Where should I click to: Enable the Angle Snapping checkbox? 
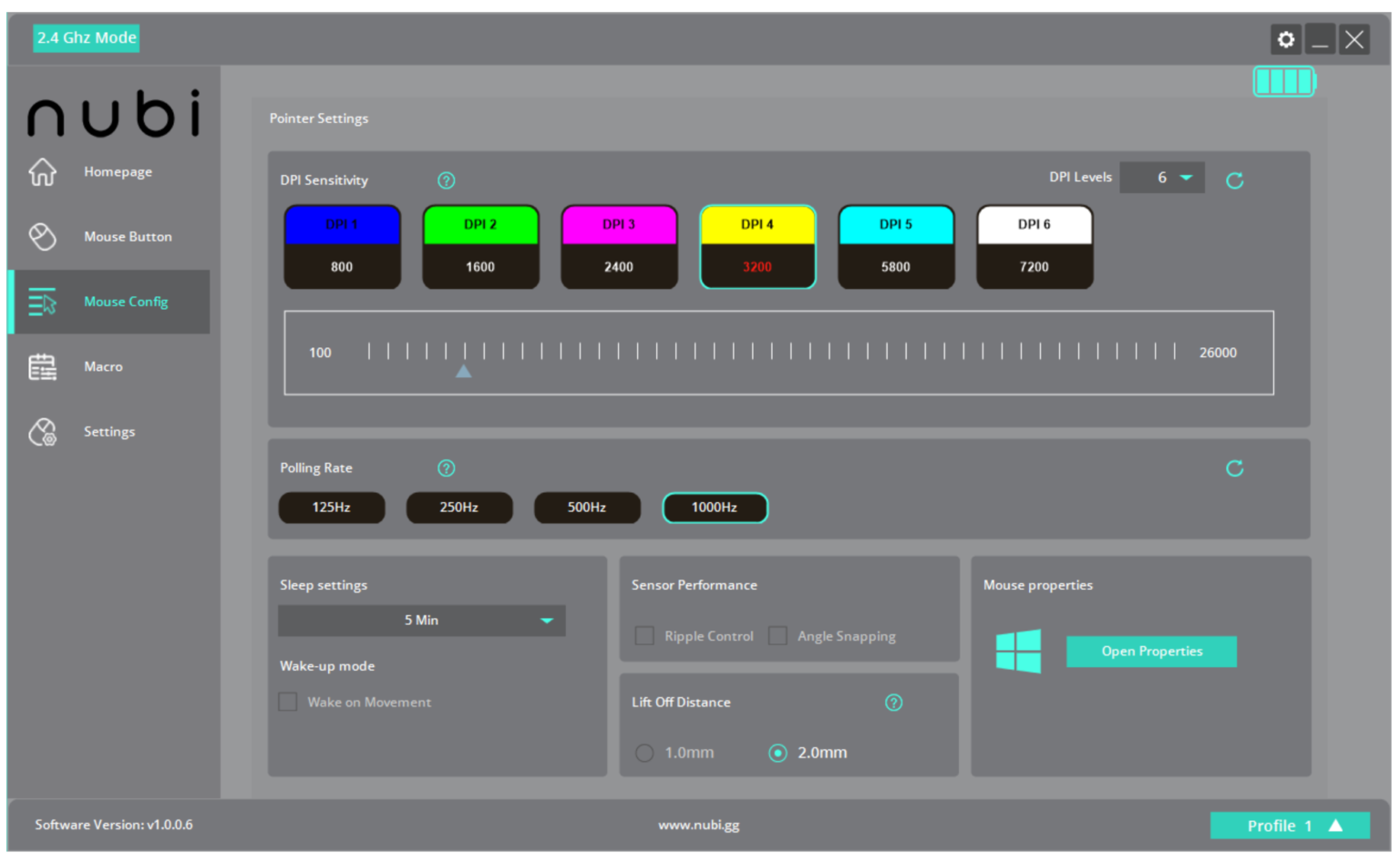click(x=777, y=636)
